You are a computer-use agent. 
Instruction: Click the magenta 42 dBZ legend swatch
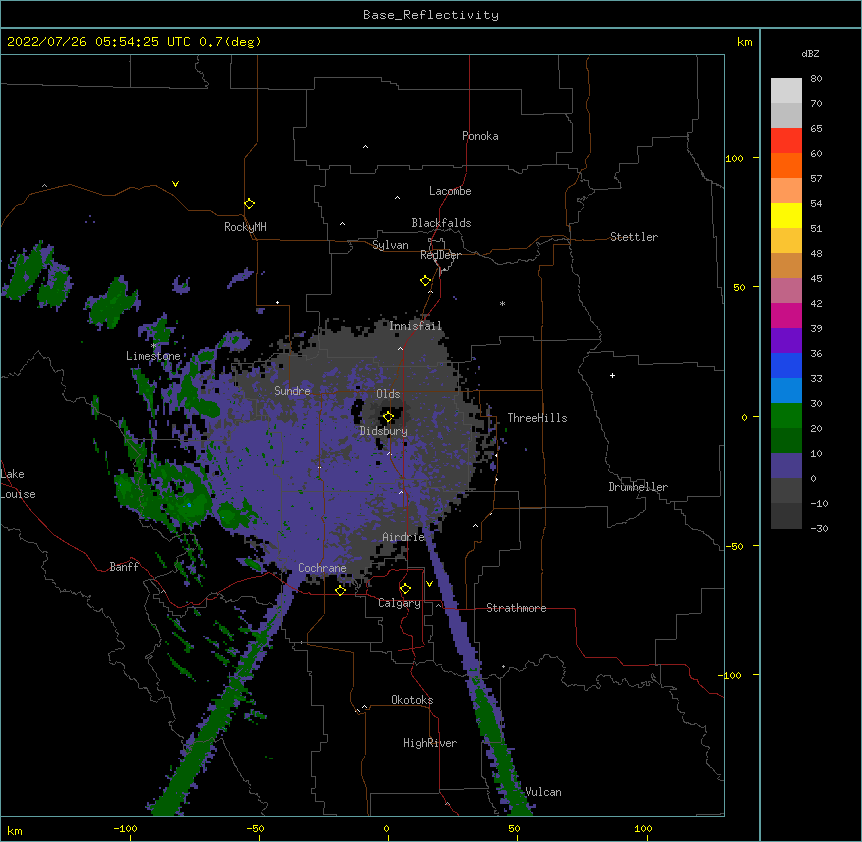click(786, 315)
